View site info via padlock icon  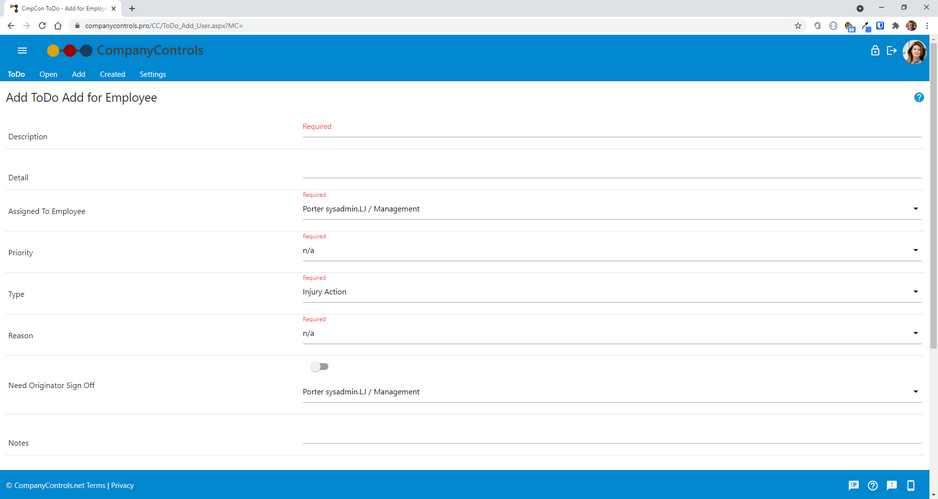pos(77,26)
